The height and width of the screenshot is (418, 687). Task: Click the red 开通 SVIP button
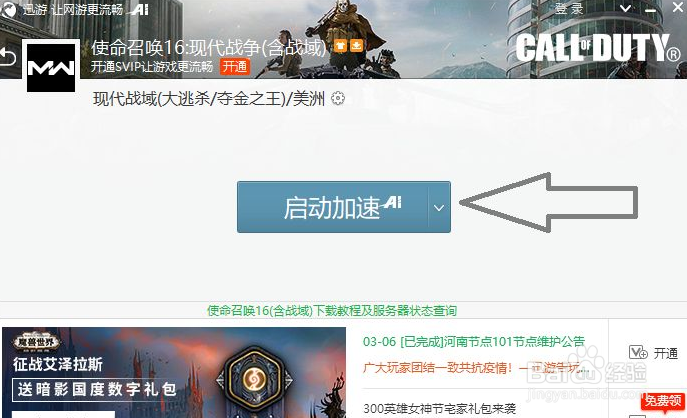(x=235, y=67)
